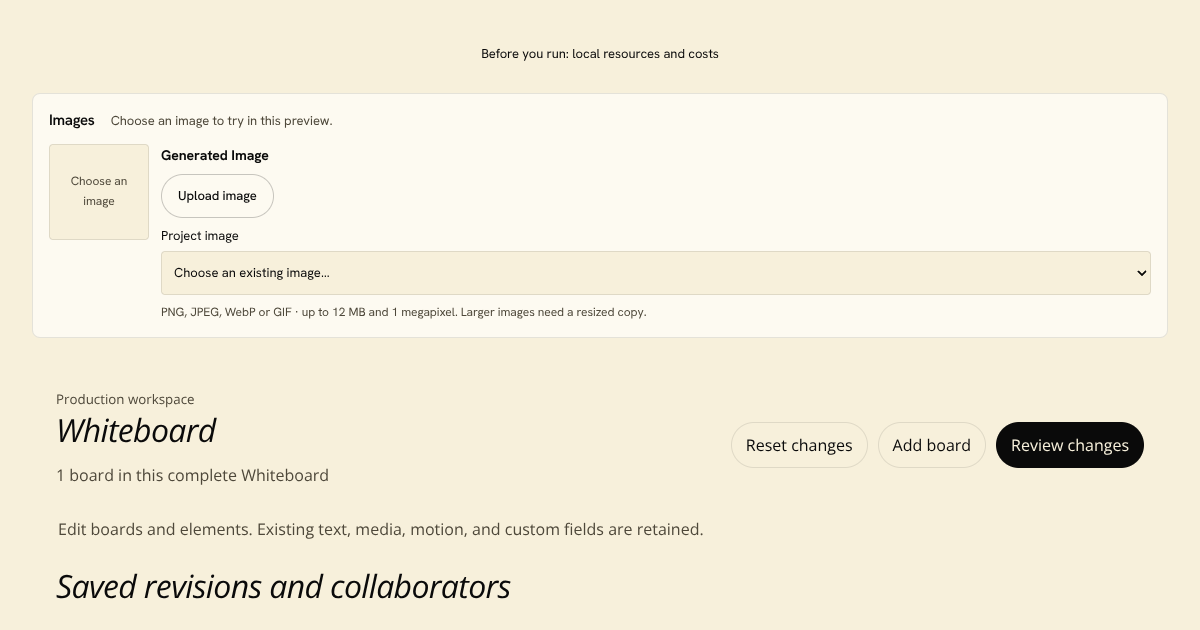Click Reset changes

click(799, 445)
